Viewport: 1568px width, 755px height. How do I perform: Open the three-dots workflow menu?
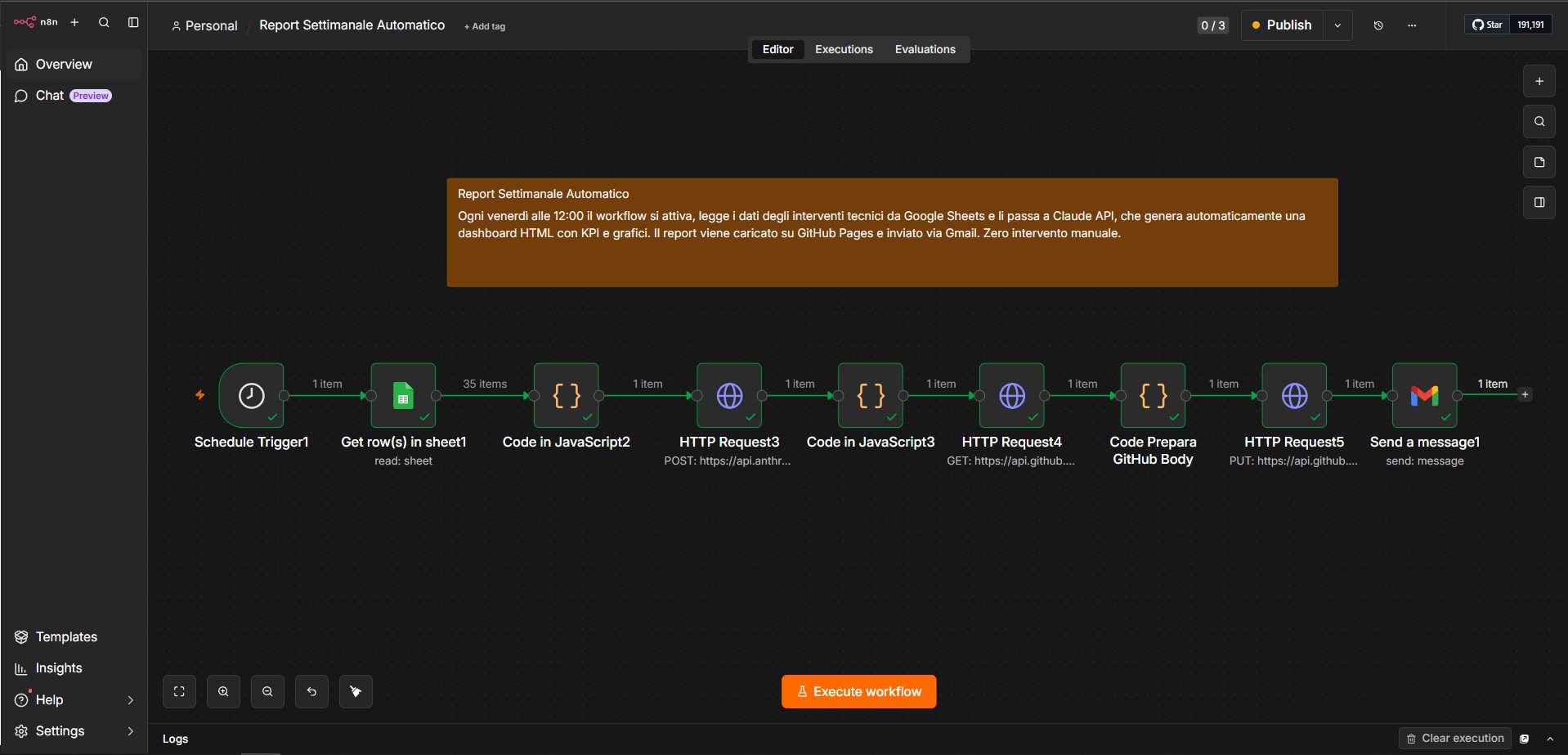pos(1412,25)
